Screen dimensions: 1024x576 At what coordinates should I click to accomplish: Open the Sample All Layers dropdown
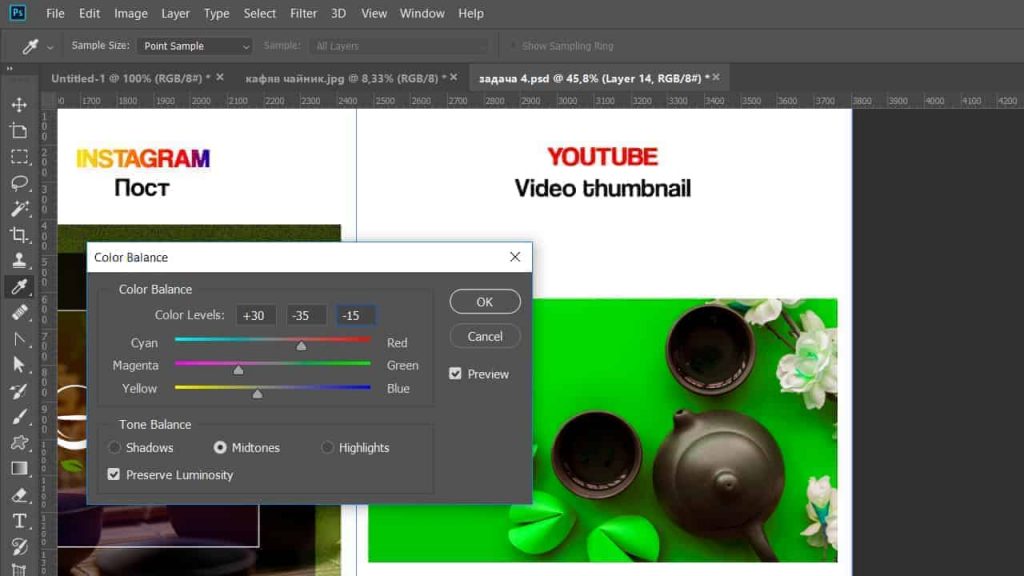[399, 46]
